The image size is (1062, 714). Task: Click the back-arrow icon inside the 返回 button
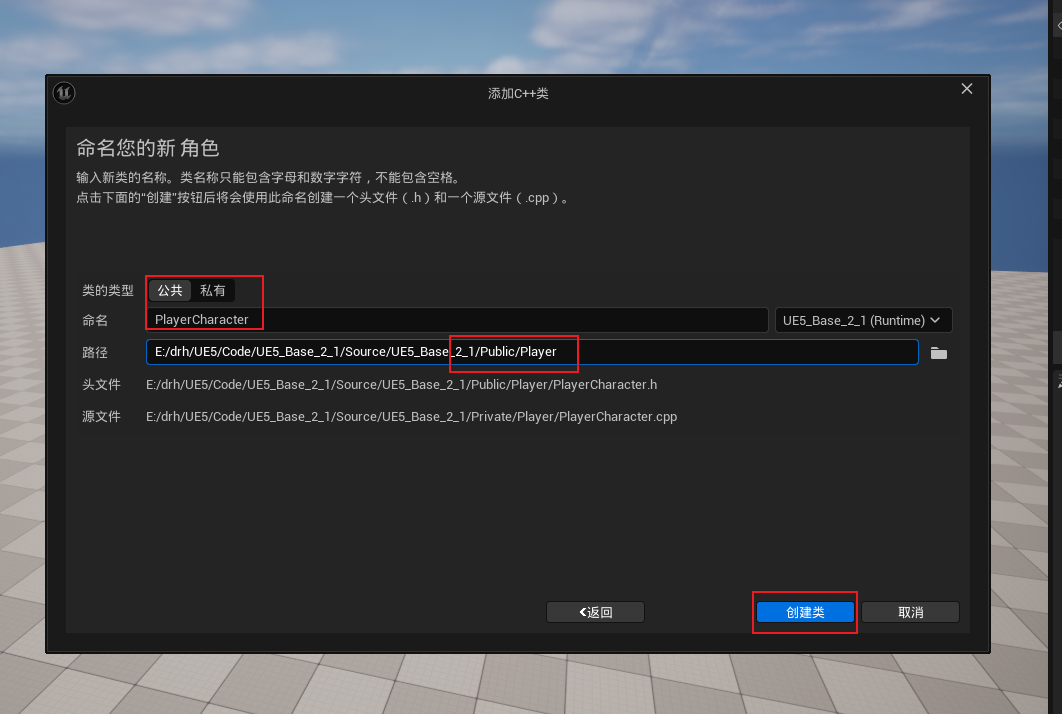click(580, 612)
